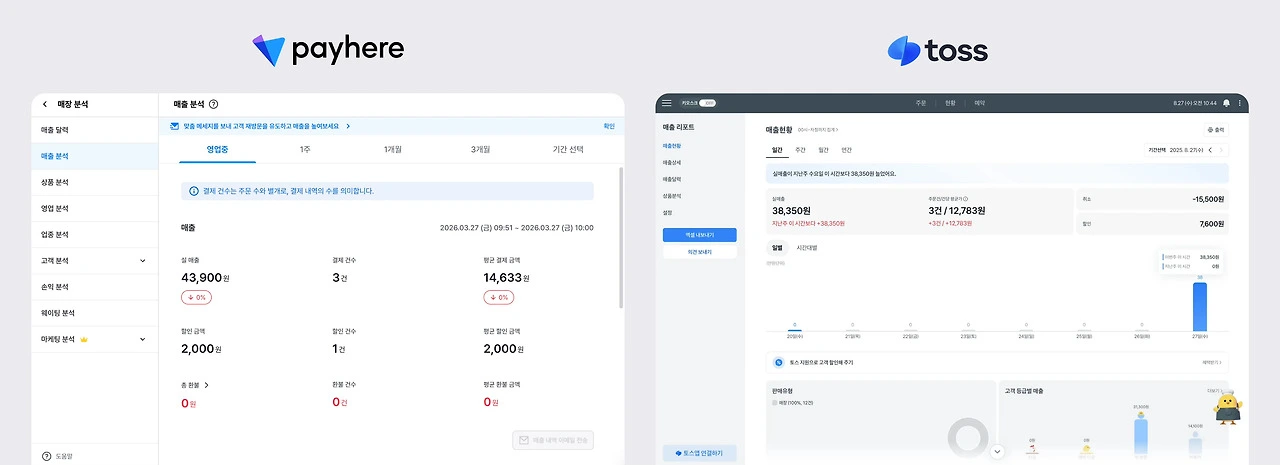Click 확인 on payhere banner
1280x465 pixels.
coord(609,127)
